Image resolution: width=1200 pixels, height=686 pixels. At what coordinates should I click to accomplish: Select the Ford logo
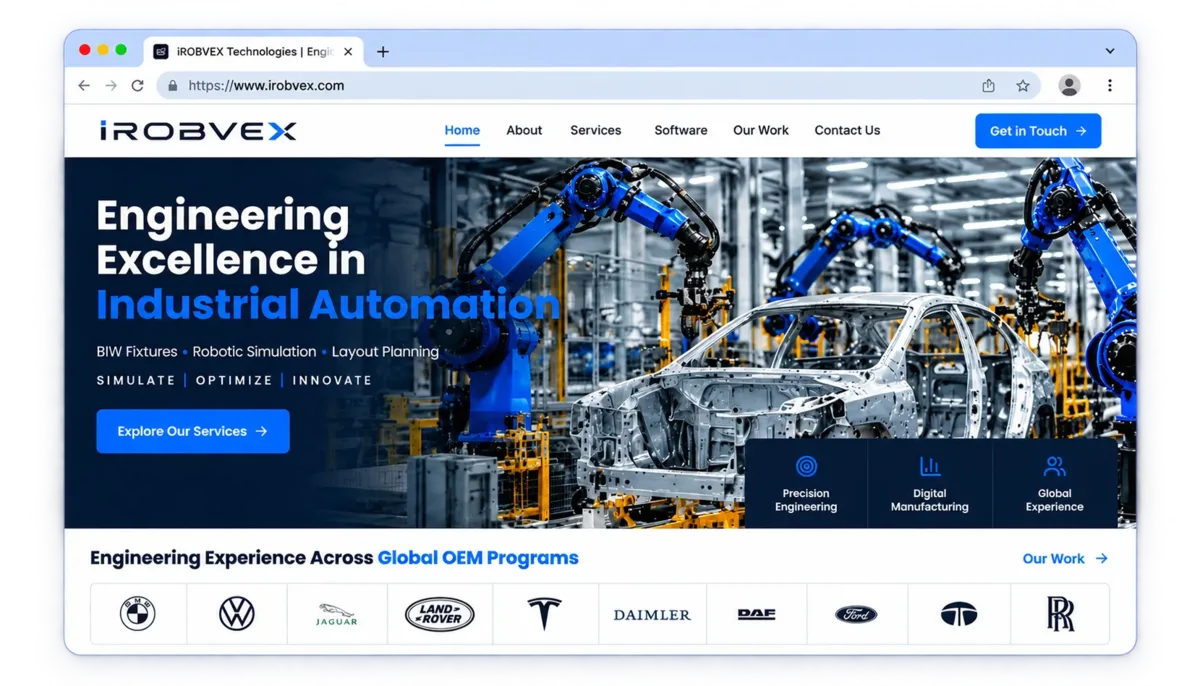point(856,615)
